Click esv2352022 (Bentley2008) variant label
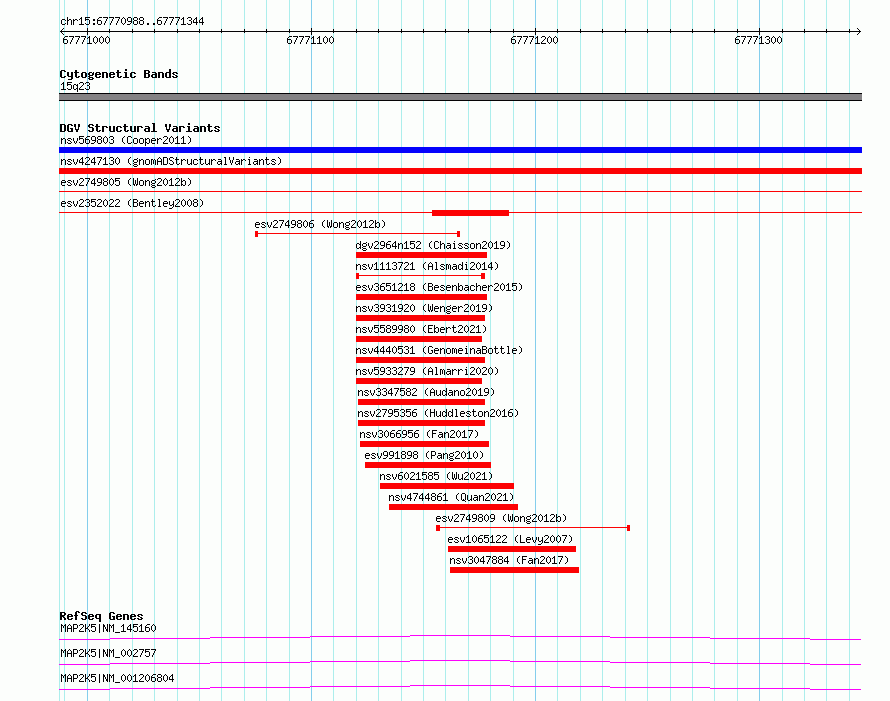Image resolution: width=890 pixels, height=701 pixels. (x=132, y=203)
